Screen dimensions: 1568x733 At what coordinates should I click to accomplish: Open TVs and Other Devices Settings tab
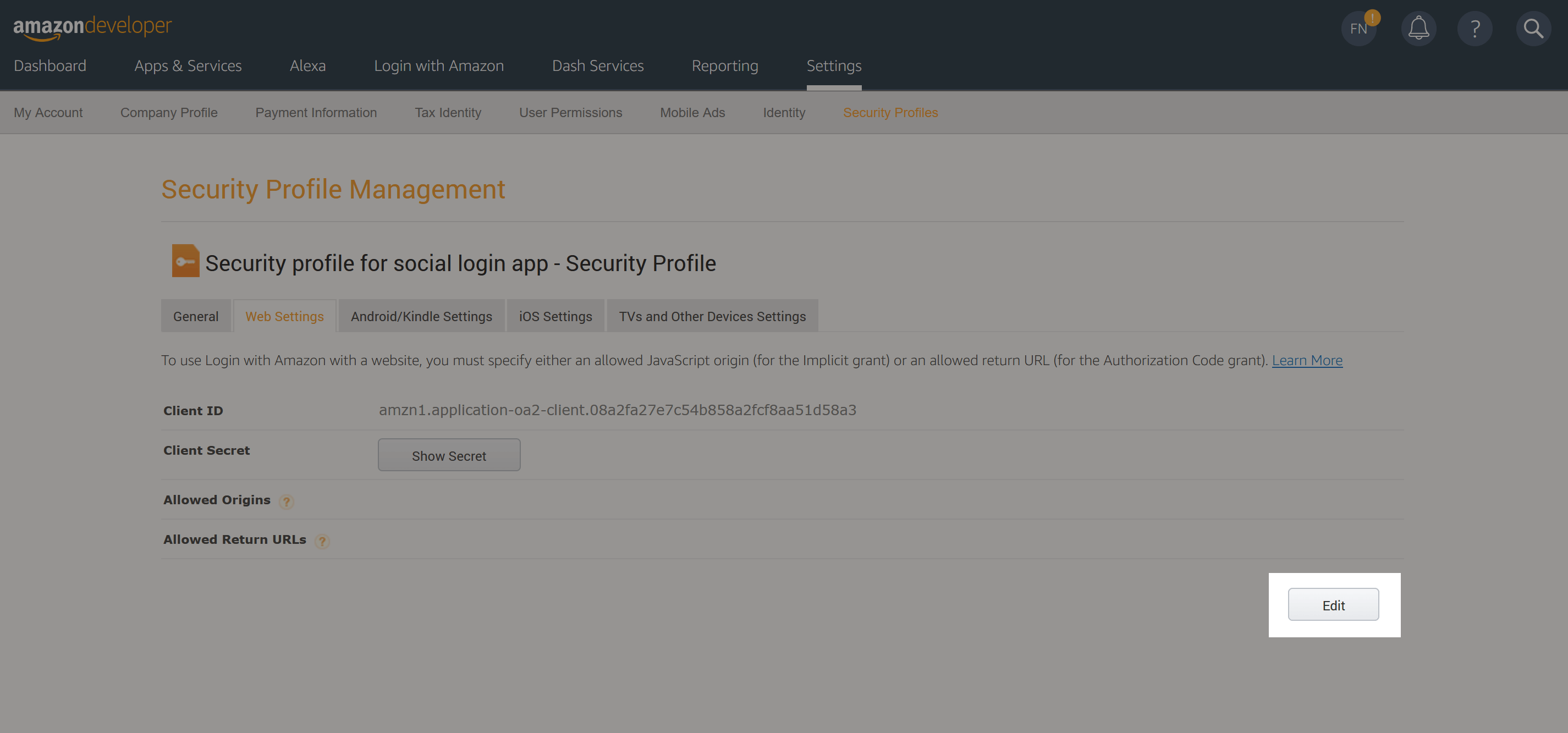click(x=712, y=316)
